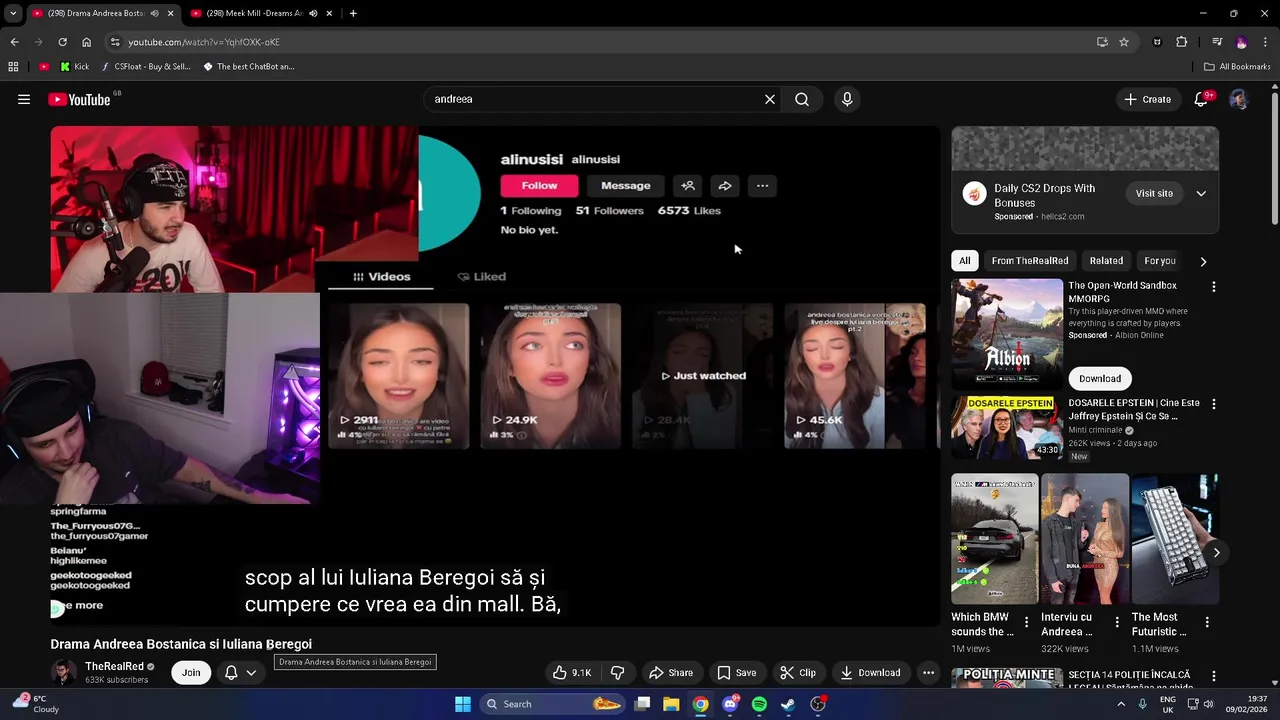Open TheRealRed channel avatar

(63, 673)
